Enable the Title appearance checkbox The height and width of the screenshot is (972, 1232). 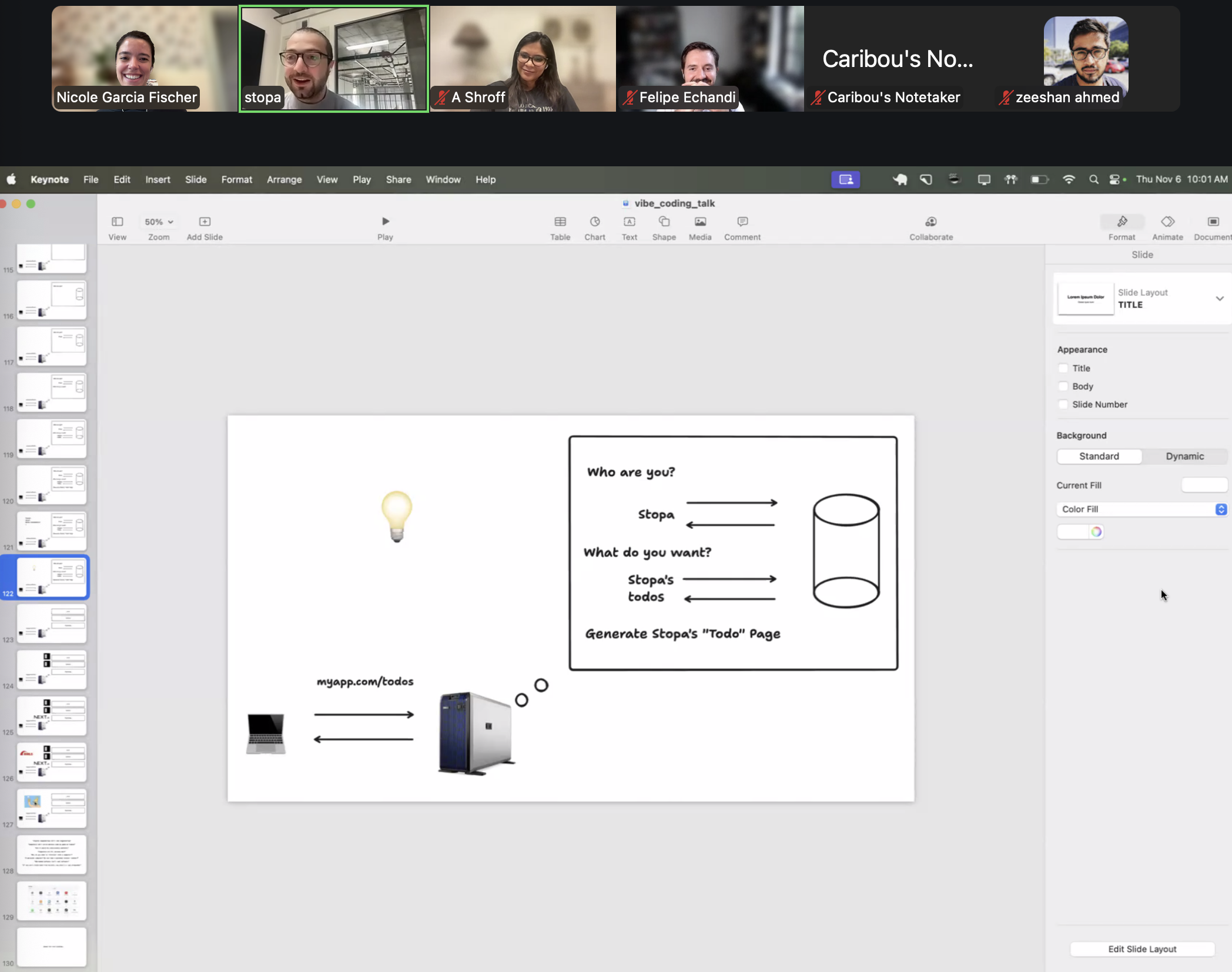click(x=1063, y=368)
